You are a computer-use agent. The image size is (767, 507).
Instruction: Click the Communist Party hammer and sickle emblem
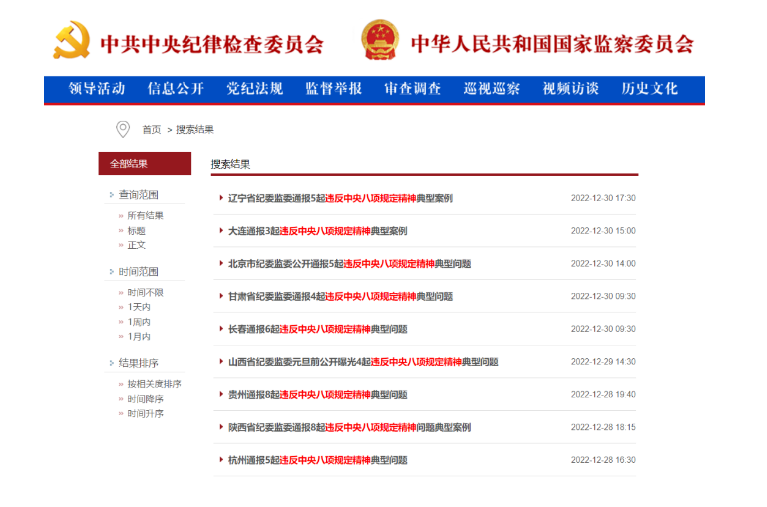(72, 40)
